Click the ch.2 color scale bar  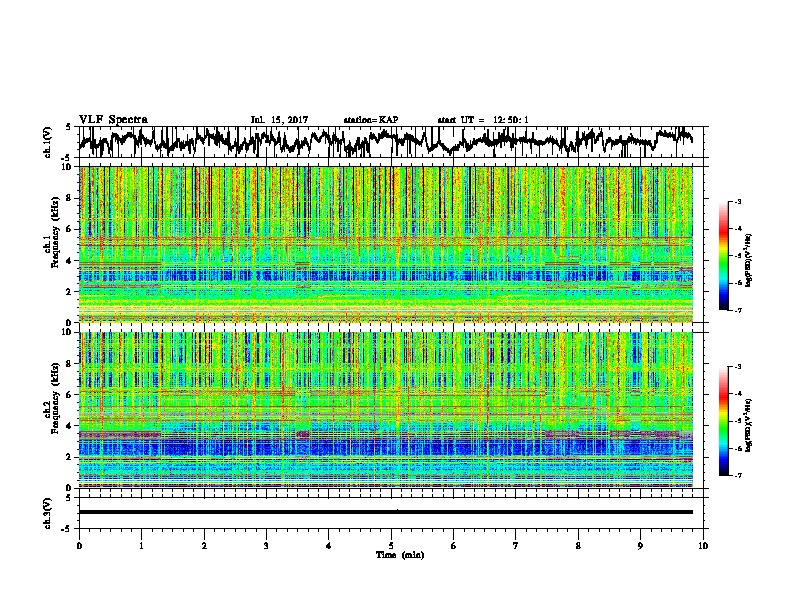pos(723,421)
